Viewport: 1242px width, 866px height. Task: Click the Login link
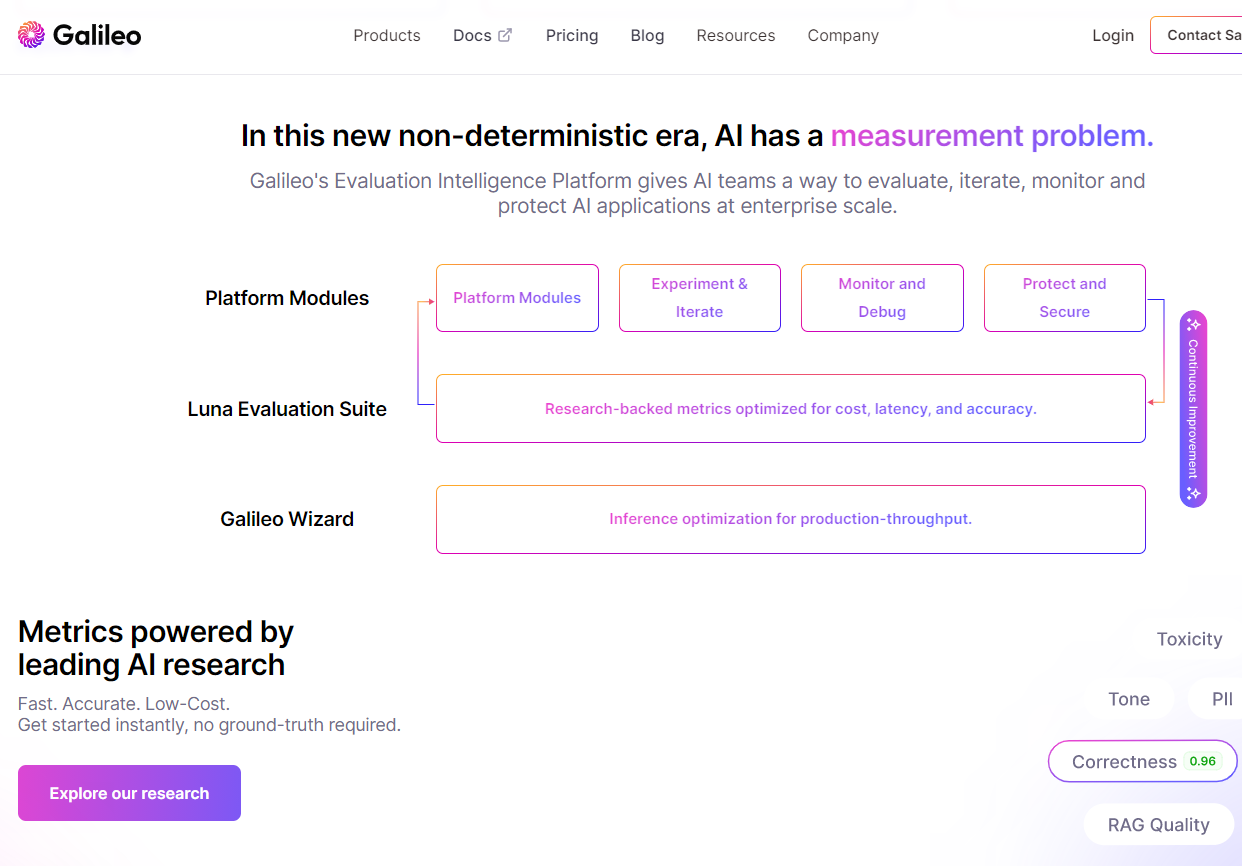coord(1113,35)
